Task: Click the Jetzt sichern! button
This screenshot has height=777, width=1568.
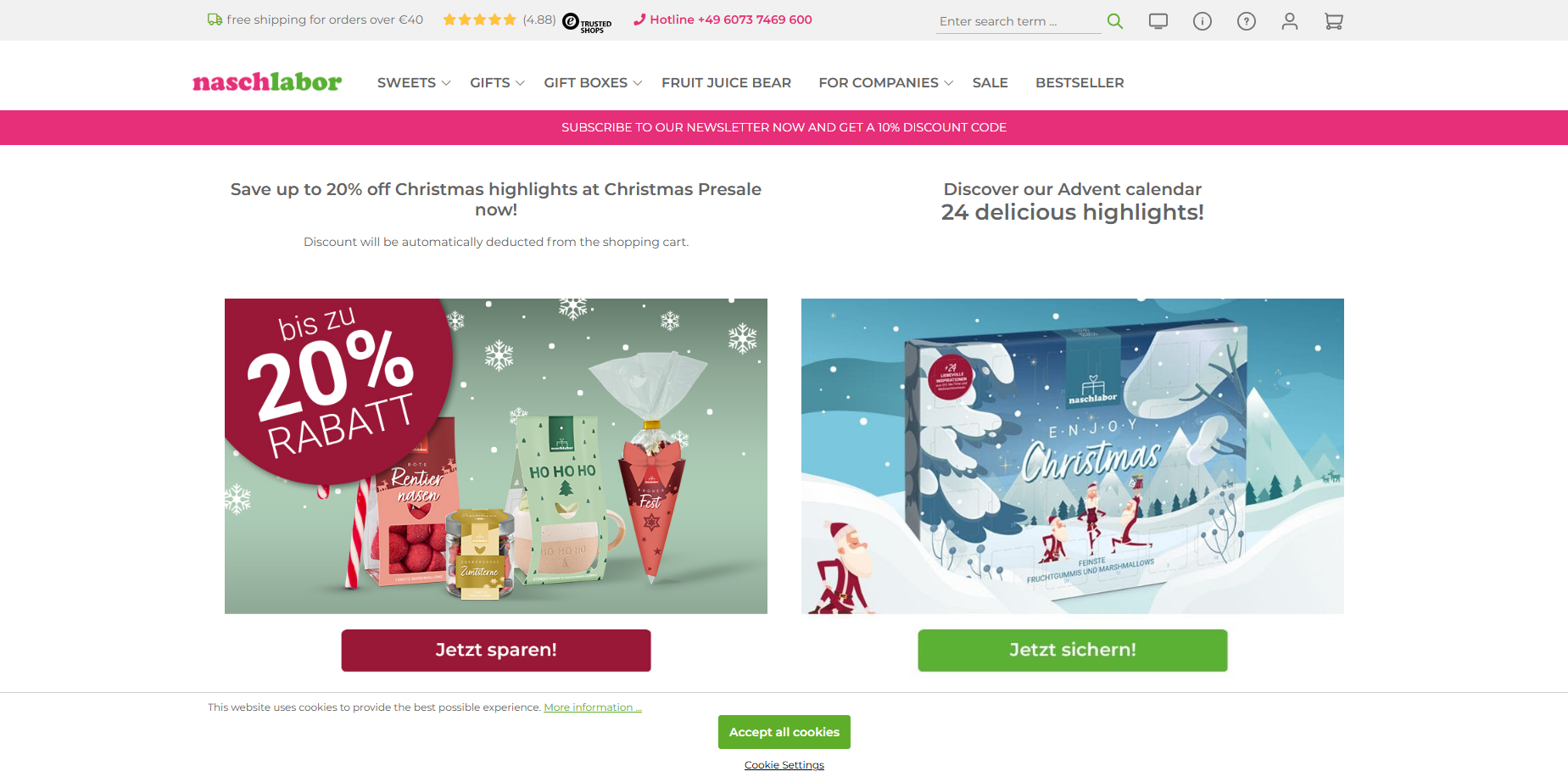Action: click(1073, 651)
